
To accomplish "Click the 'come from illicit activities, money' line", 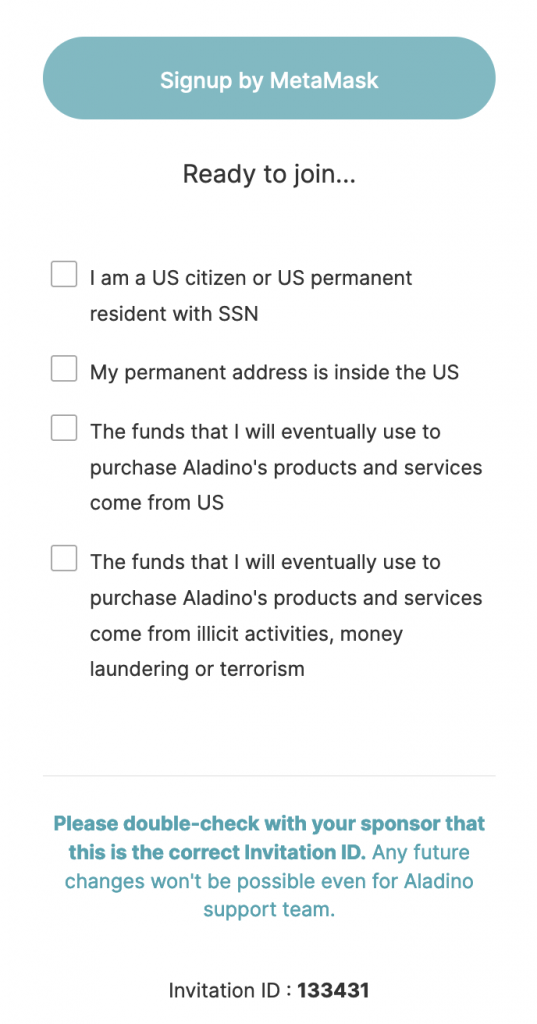I will click(246, 634).
